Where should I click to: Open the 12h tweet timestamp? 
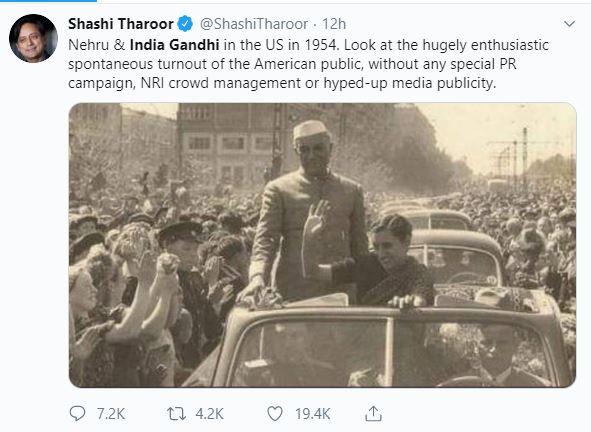click(x=334, y=24)
